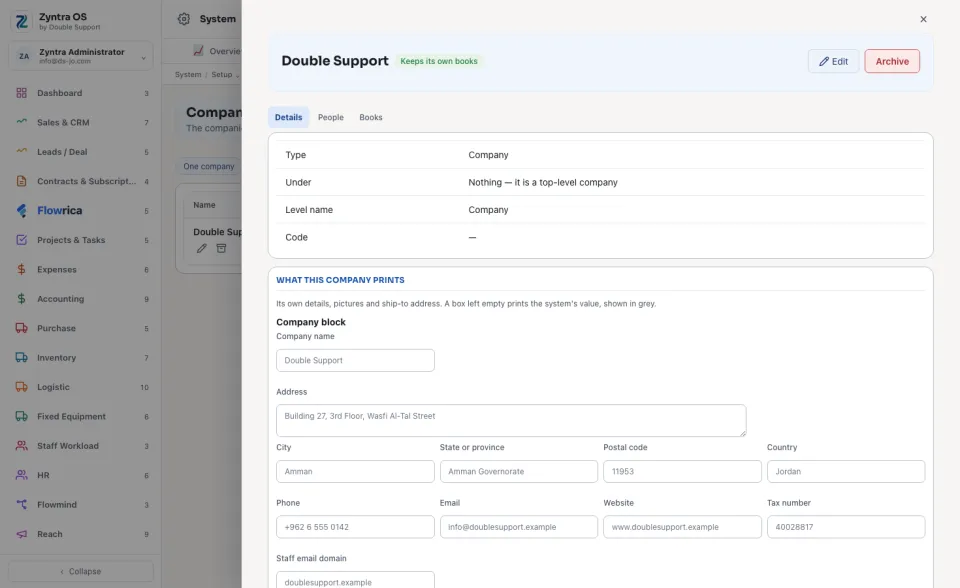Image resolution: width=960 pixels, height=588 pixels.
Task: Switch to the People tab
Action: coord(331,117)
